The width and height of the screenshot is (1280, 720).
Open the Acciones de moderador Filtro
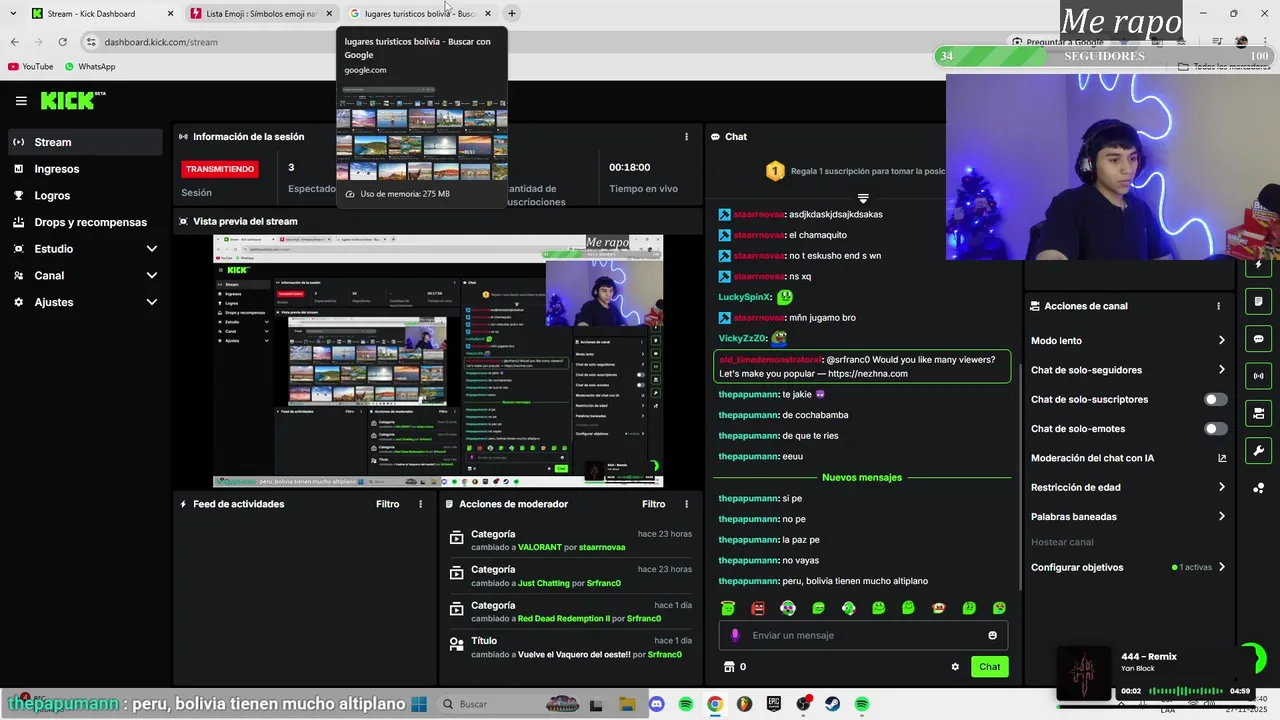coord(654,504)
